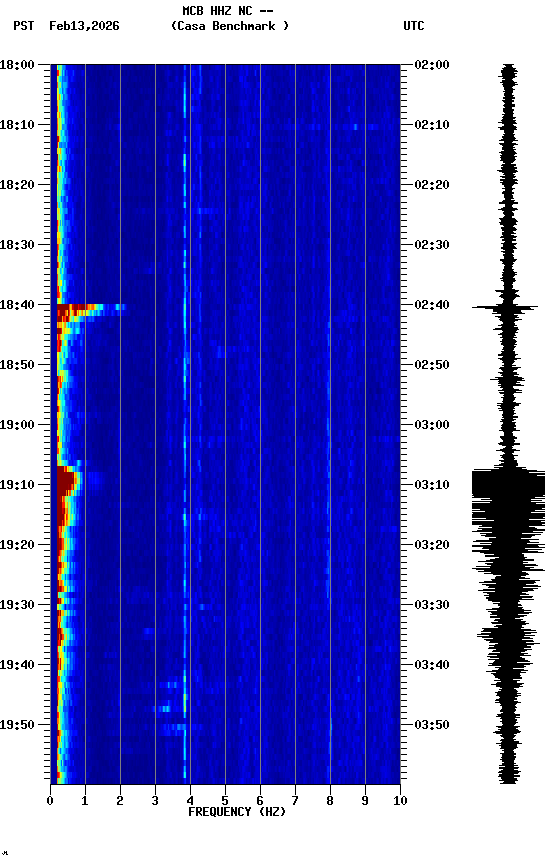Click the '18:50' PST time label
The image size is (552, 864).
pyautogui.click(x=17, y=365)
